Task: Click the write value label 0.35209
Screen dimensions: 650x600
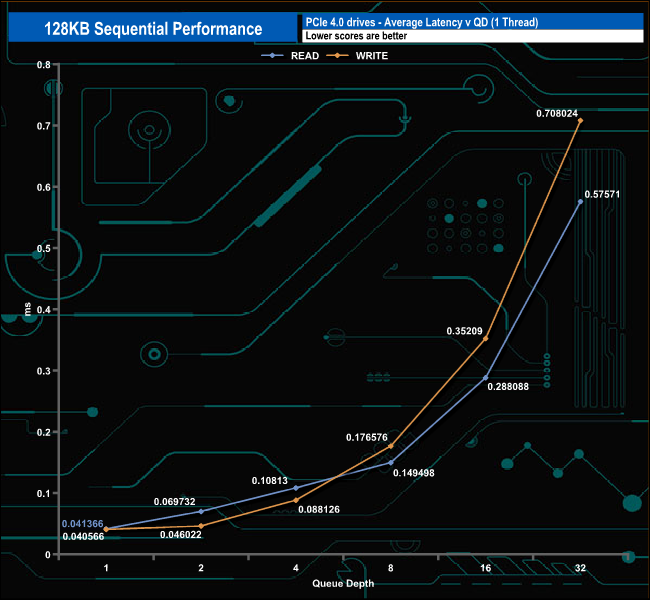Action: pos(464,331)
